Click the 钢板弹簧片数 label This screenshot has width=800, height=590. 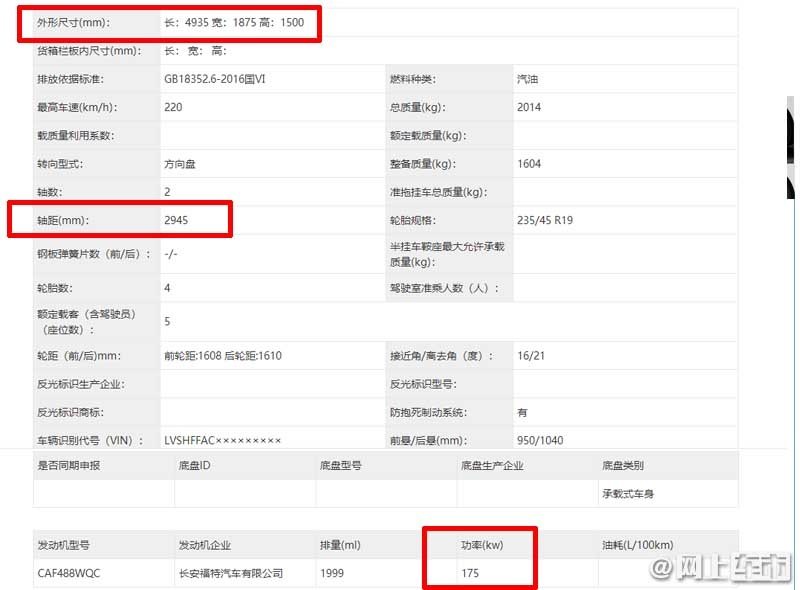[94, 254]
